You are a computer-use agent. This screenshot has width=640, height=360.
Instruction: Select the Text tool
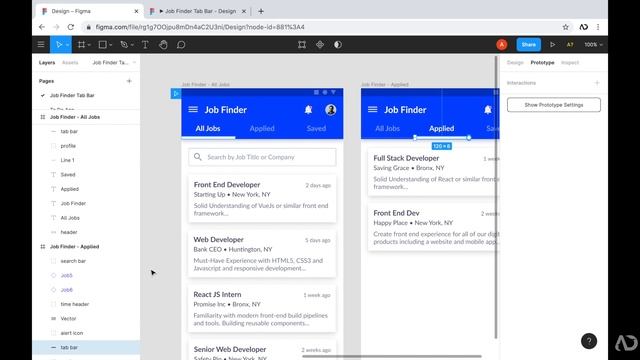[145, 44]
